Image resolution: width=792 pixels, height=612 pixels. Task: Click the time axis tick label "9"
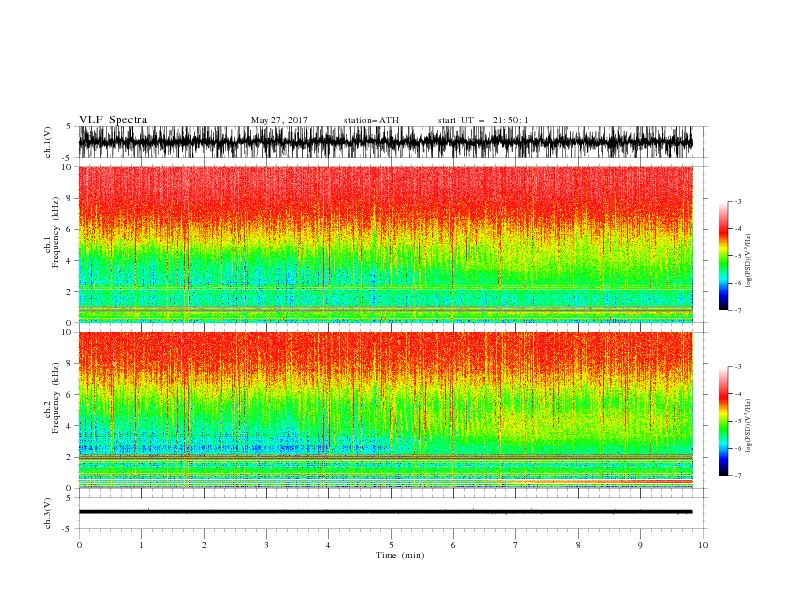pos(640,545)
